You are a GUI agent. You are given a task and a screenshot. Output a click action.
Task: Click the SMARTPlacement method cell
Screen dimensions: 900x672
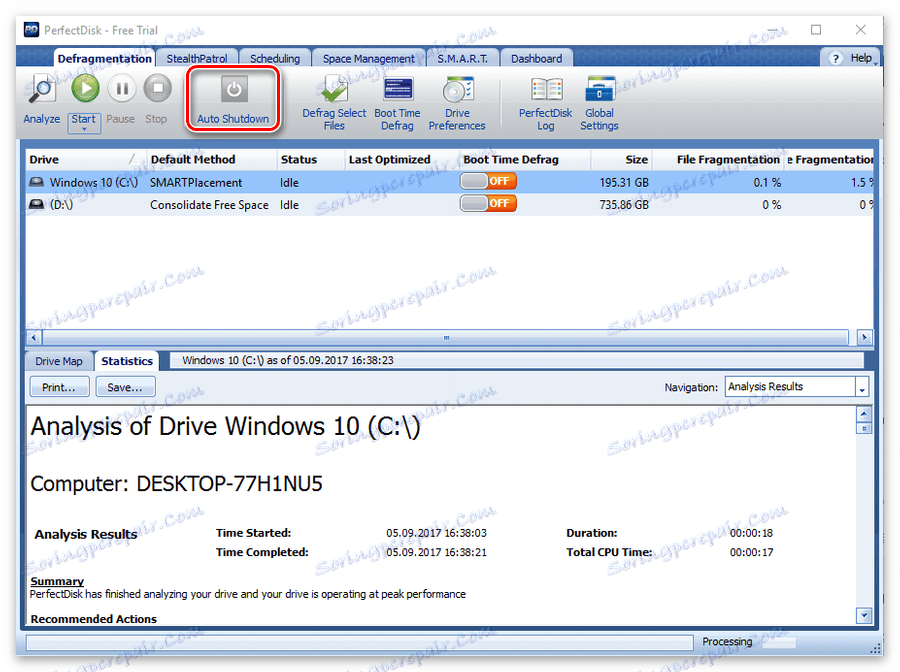196,182
